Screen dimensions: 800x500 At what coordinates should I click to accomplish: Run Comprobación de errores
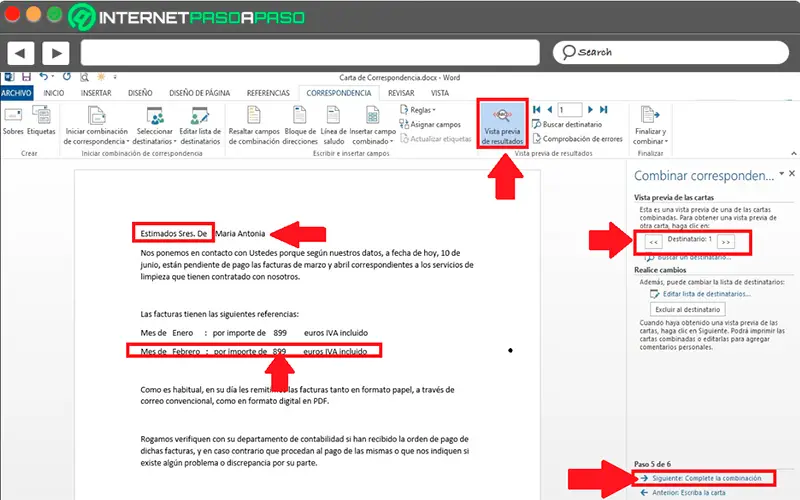tap(578, 138)
